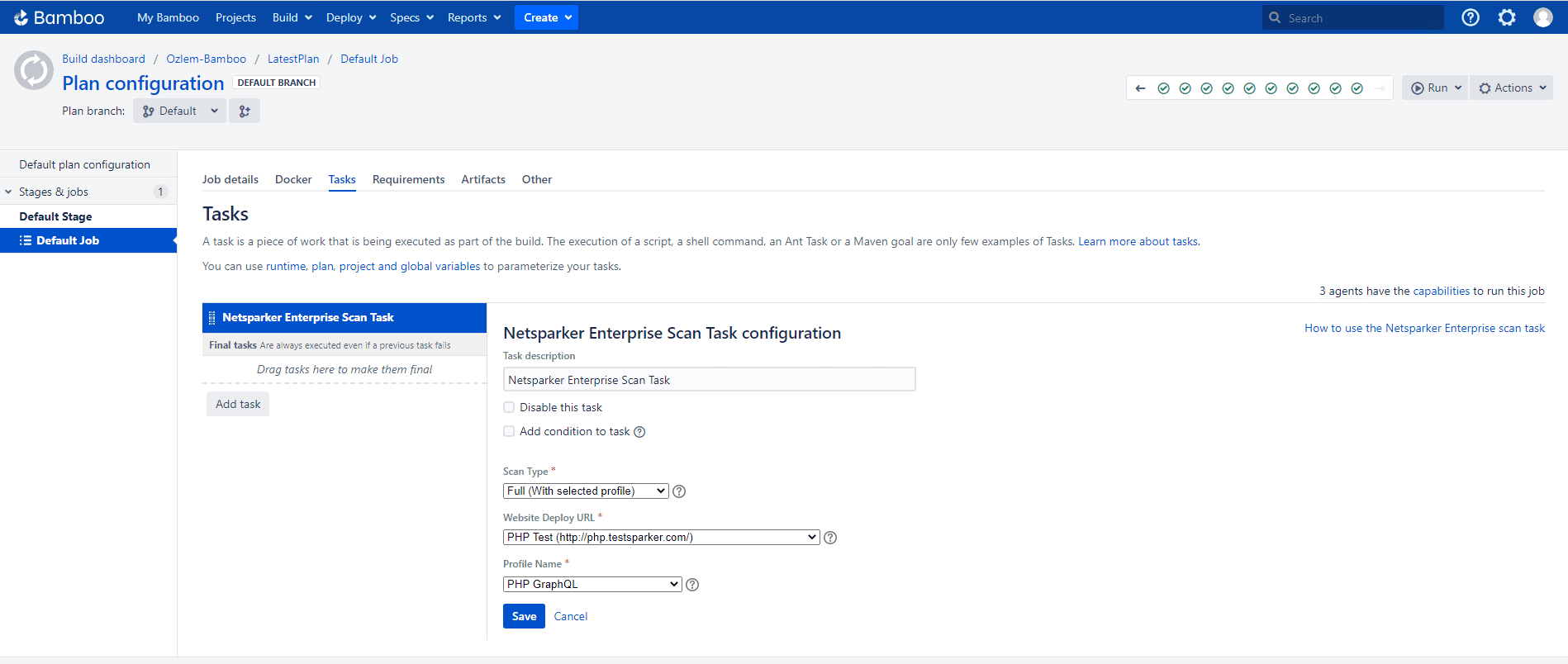Click the Task description input field
The width and height of the screenshot is (1568, 664).
click(709, 380)
